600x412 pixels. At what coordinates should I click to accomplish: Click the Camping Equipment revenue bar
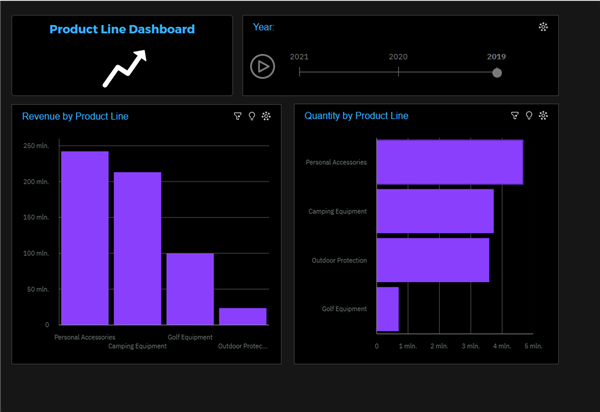click(137, 248)
